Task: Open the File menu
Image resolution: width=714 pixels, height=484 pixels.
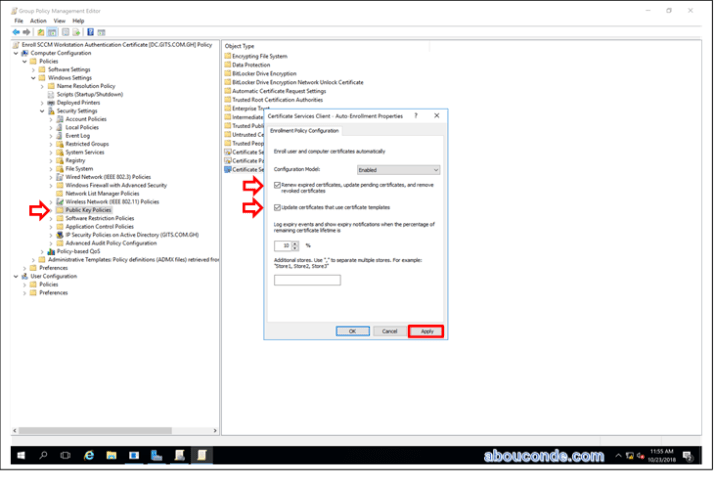Action: (x=19, y=20)
